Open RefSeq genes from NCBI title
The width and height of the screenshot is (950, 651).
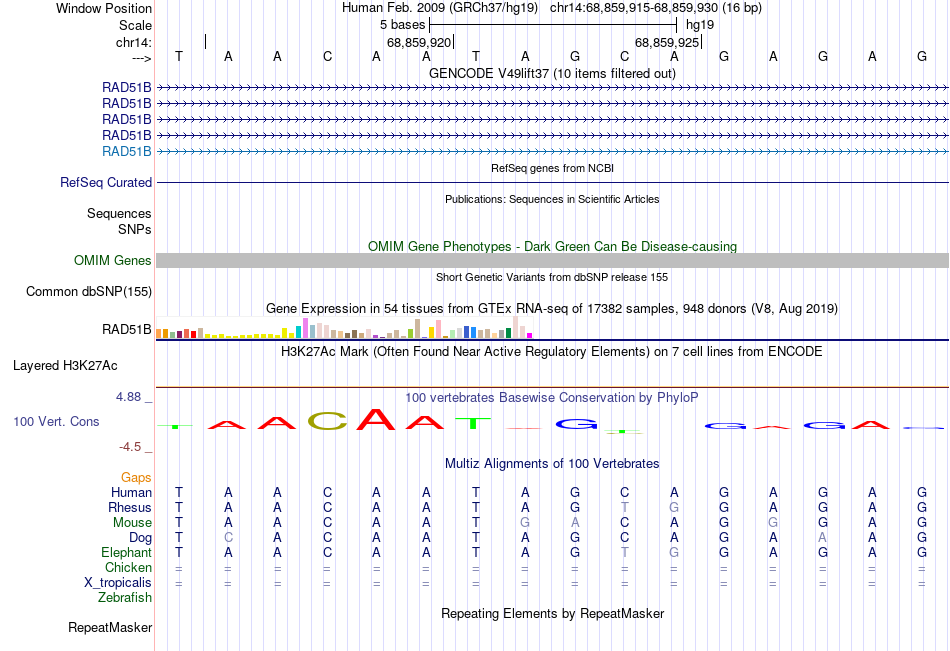[552, 168]
